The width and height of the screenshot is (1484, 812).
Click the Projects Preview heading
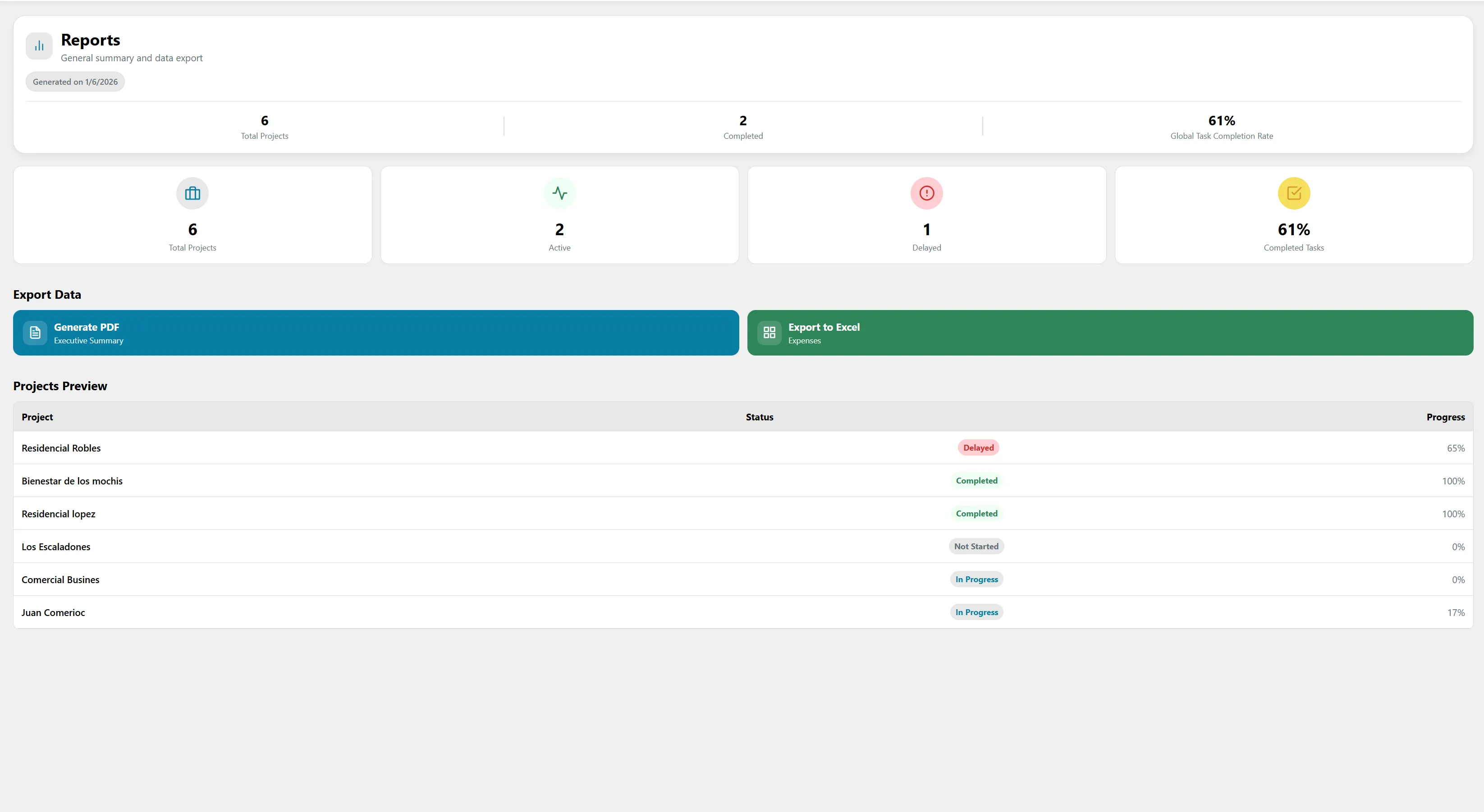click(60, 386)
